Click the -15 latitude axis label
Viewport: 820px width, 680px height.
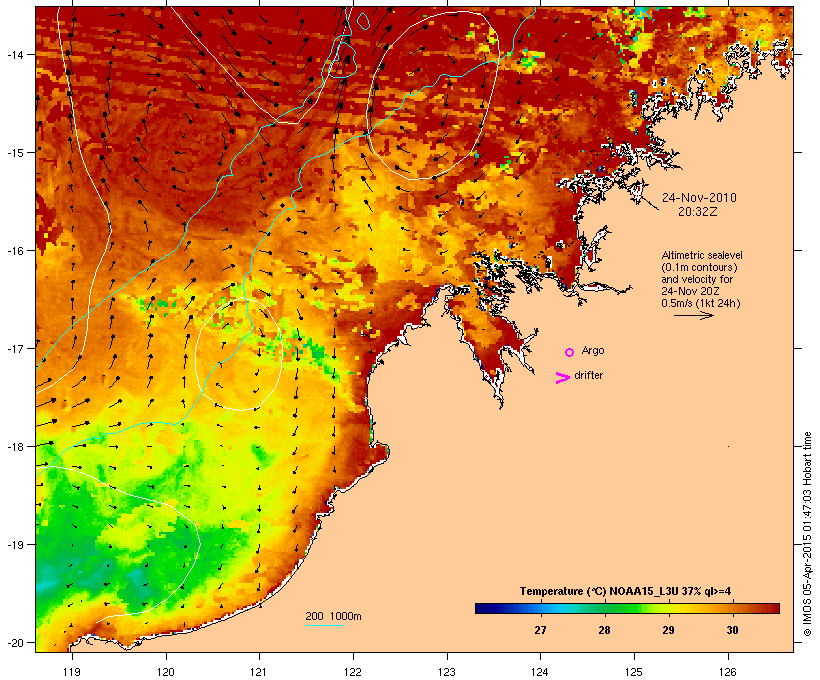[x=14, y=153]
